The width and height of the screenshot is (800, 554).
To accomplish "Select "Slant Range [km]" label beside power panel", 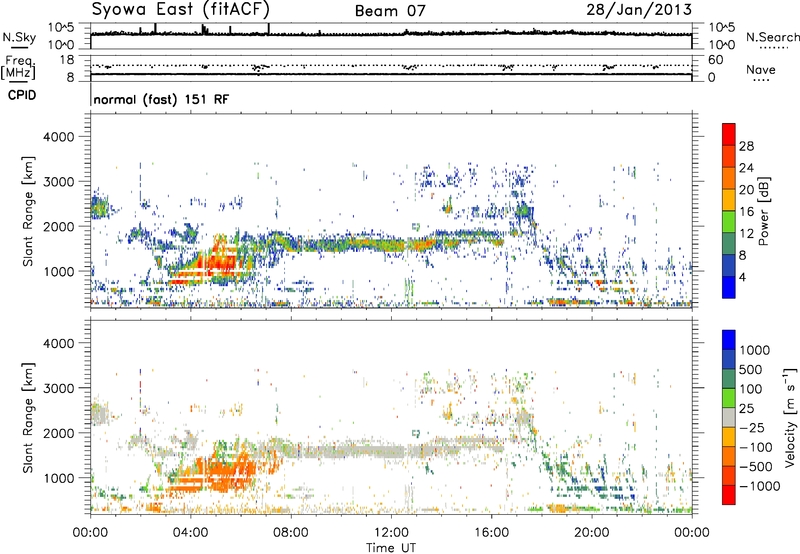I will tap(28, 211).
